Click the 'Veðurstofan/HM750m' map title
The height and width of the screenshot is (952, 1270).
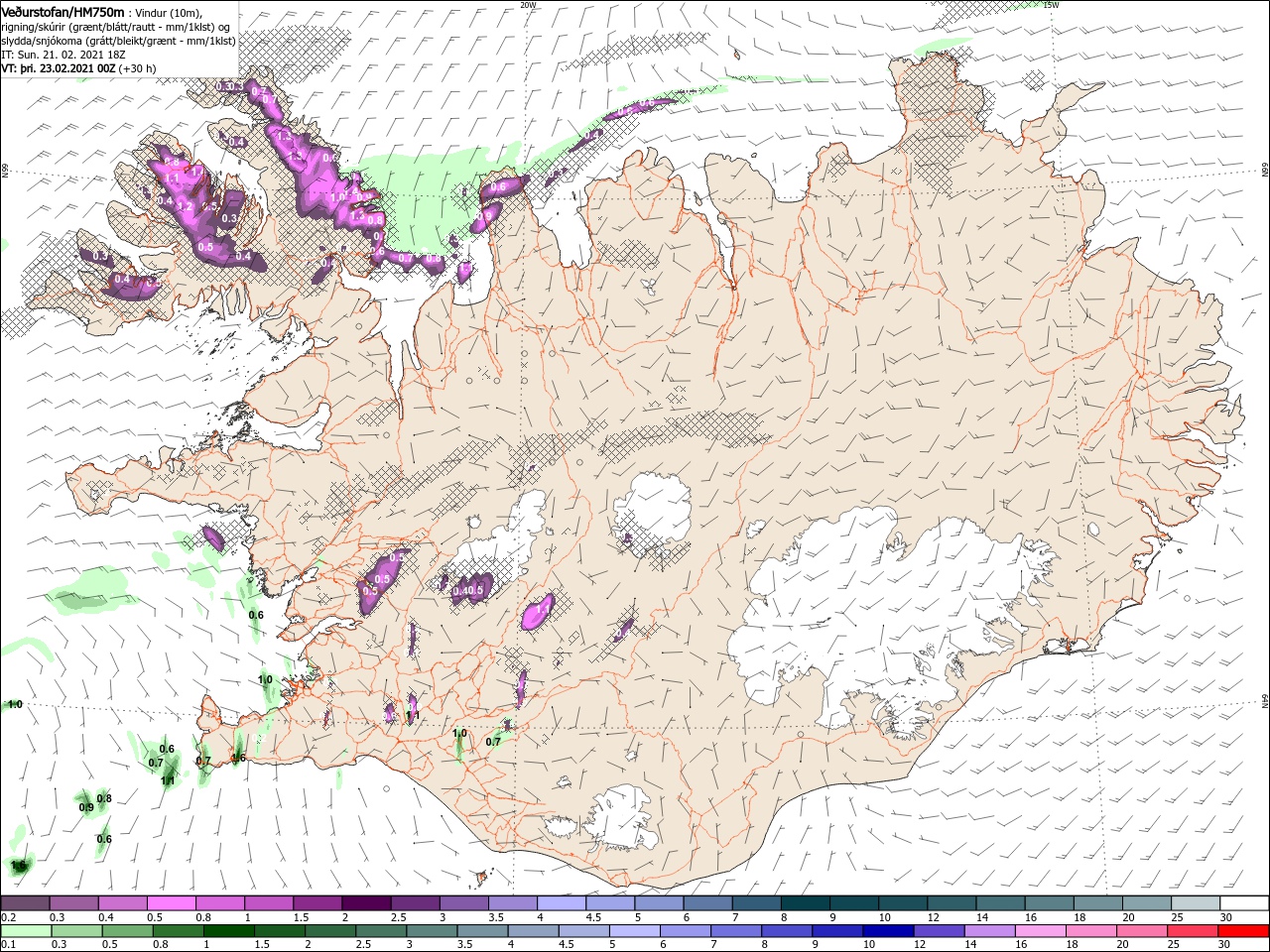pos(63,12)
